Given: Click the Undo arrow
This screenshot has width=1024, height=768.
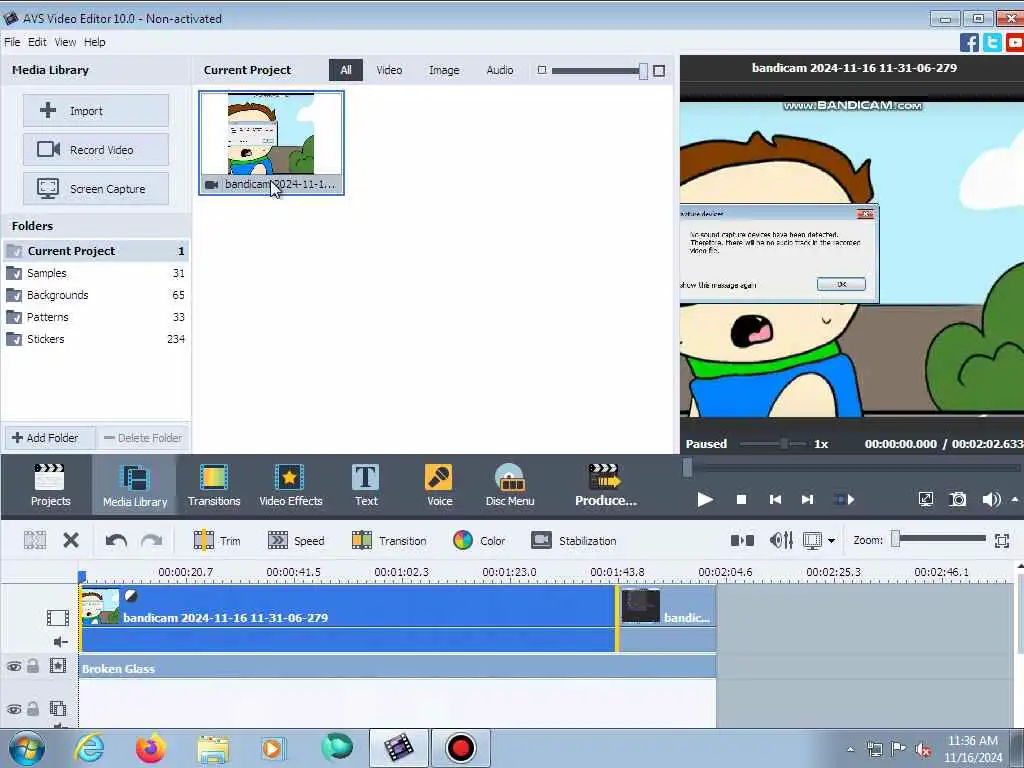Looking at the screenshot, I should [116, 541].
